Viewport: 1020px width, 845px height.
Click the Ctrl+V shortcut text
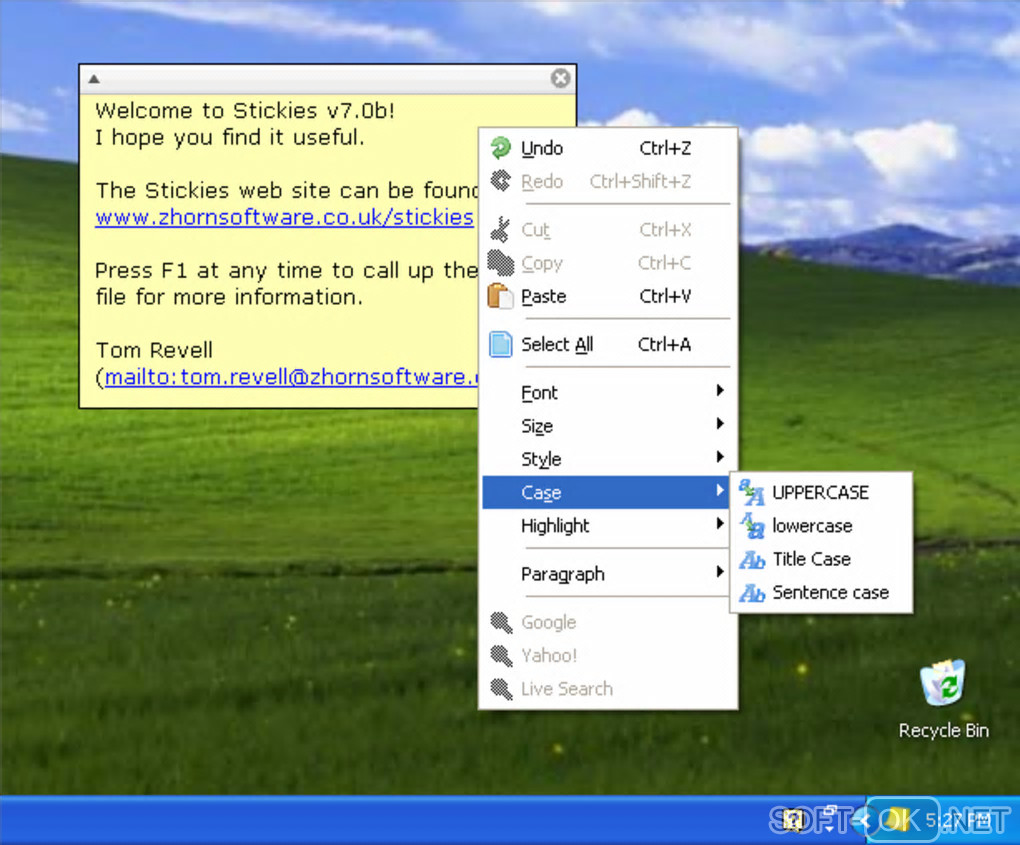665,296
